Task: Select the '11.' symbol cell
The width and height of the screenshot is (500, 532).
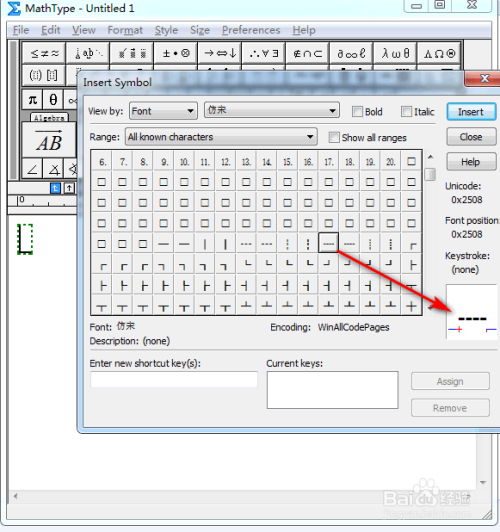Action: point(205,162)
